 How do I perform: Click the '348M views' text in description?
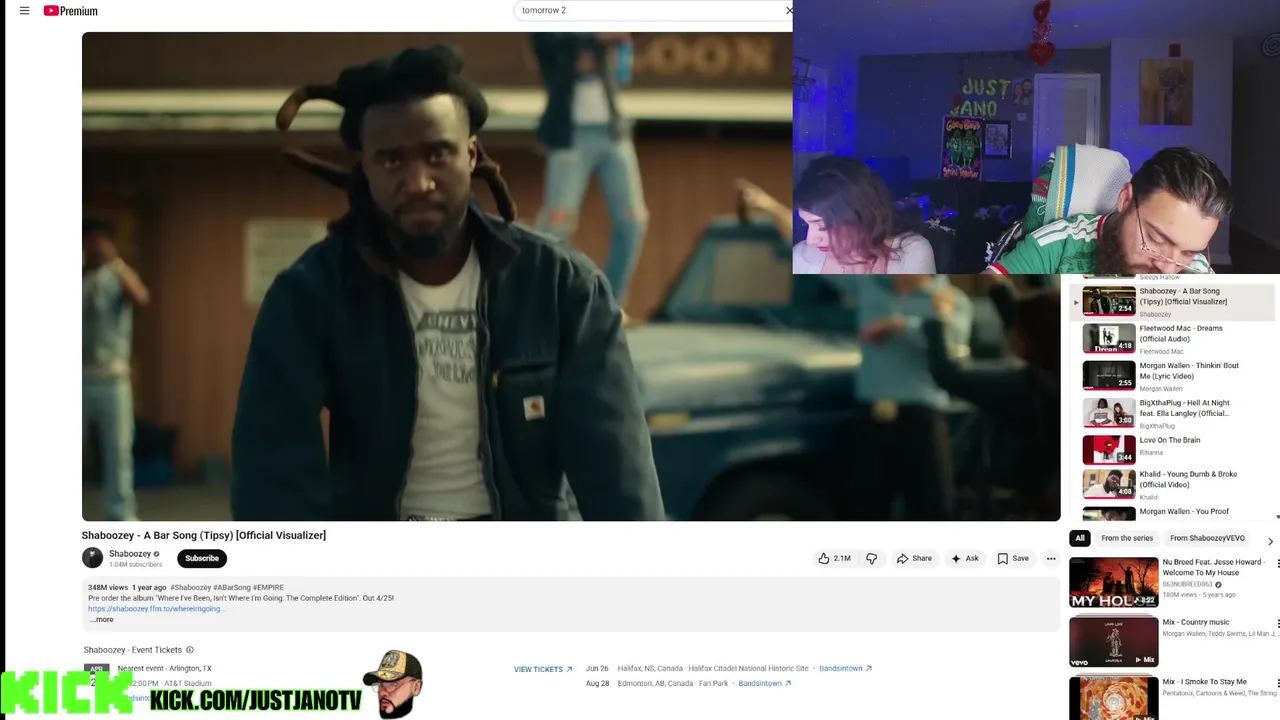click(108, 587)
